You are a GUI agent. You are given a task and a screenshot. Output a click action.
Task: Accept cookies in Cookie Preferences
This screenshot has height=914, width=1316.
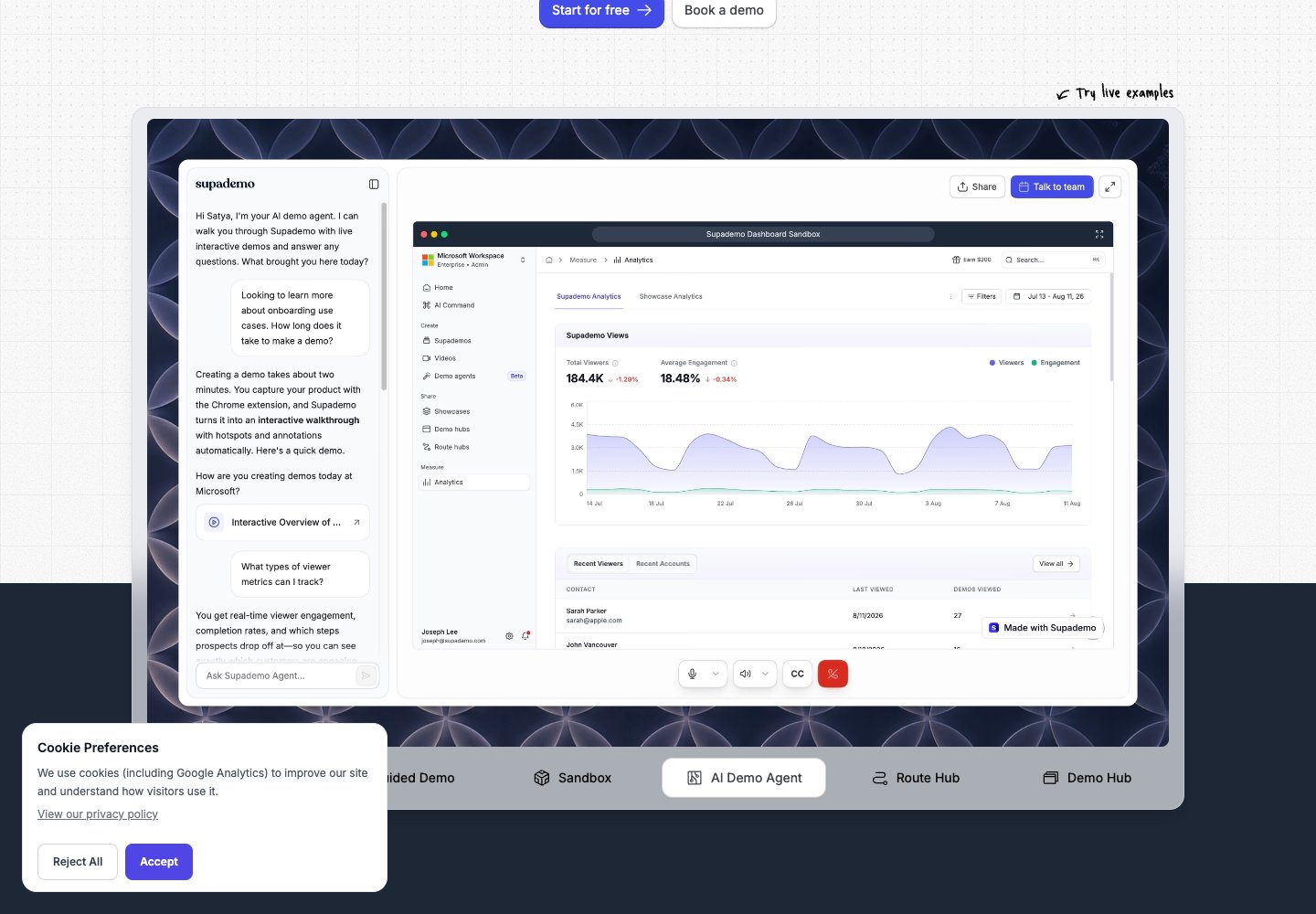pos(159,862)
